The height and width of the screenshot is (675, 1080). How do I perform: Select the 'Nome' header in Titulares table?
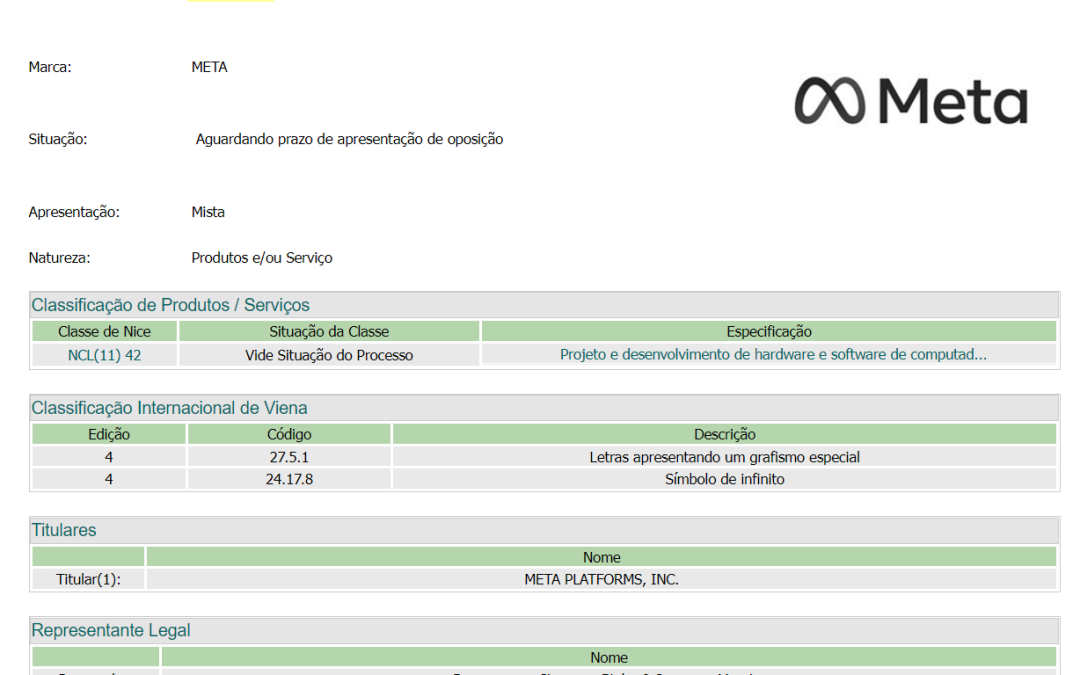601,557
